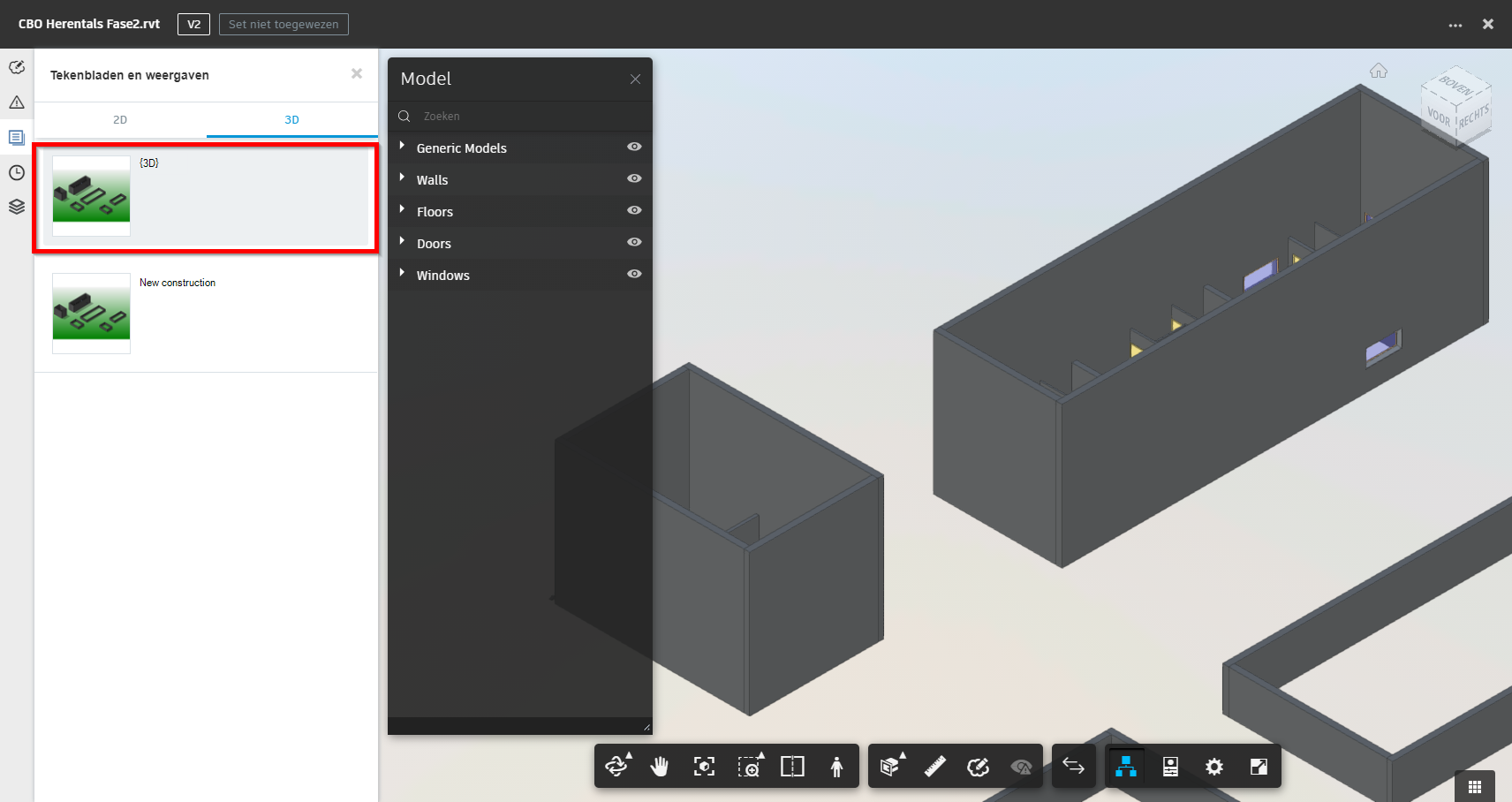This screenshot has width=1512, height=802.
Task: Switch viewer to full screen
Action: pyautogui.click(x=1259, y=767)
